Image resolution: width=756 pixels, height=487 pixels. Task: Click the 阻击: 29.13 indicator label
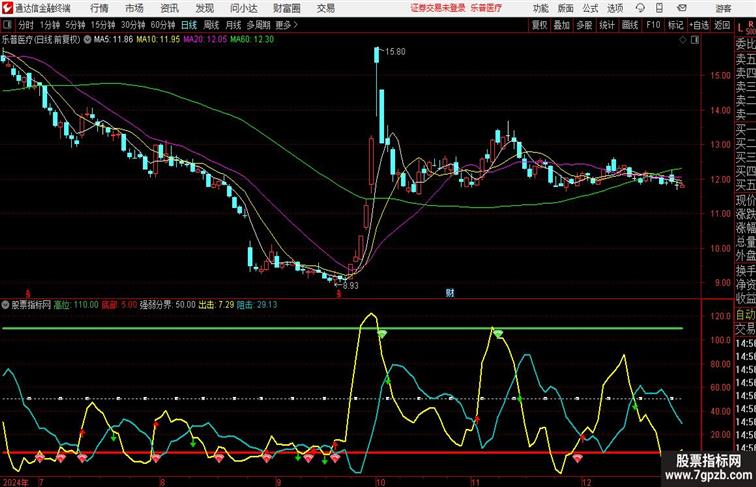pyautogui.click(x=257, y=305)
